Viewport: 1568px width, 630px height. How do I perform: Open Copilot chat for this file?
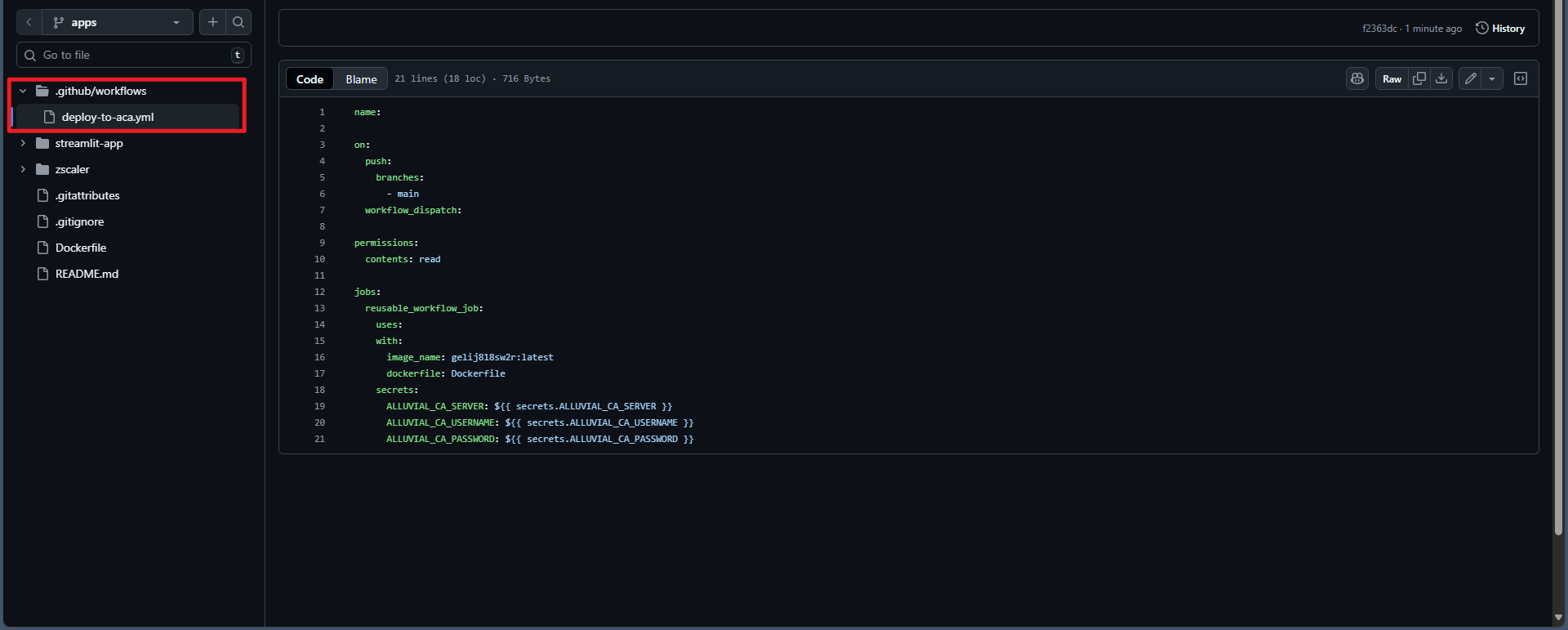tap(1357, 78)
